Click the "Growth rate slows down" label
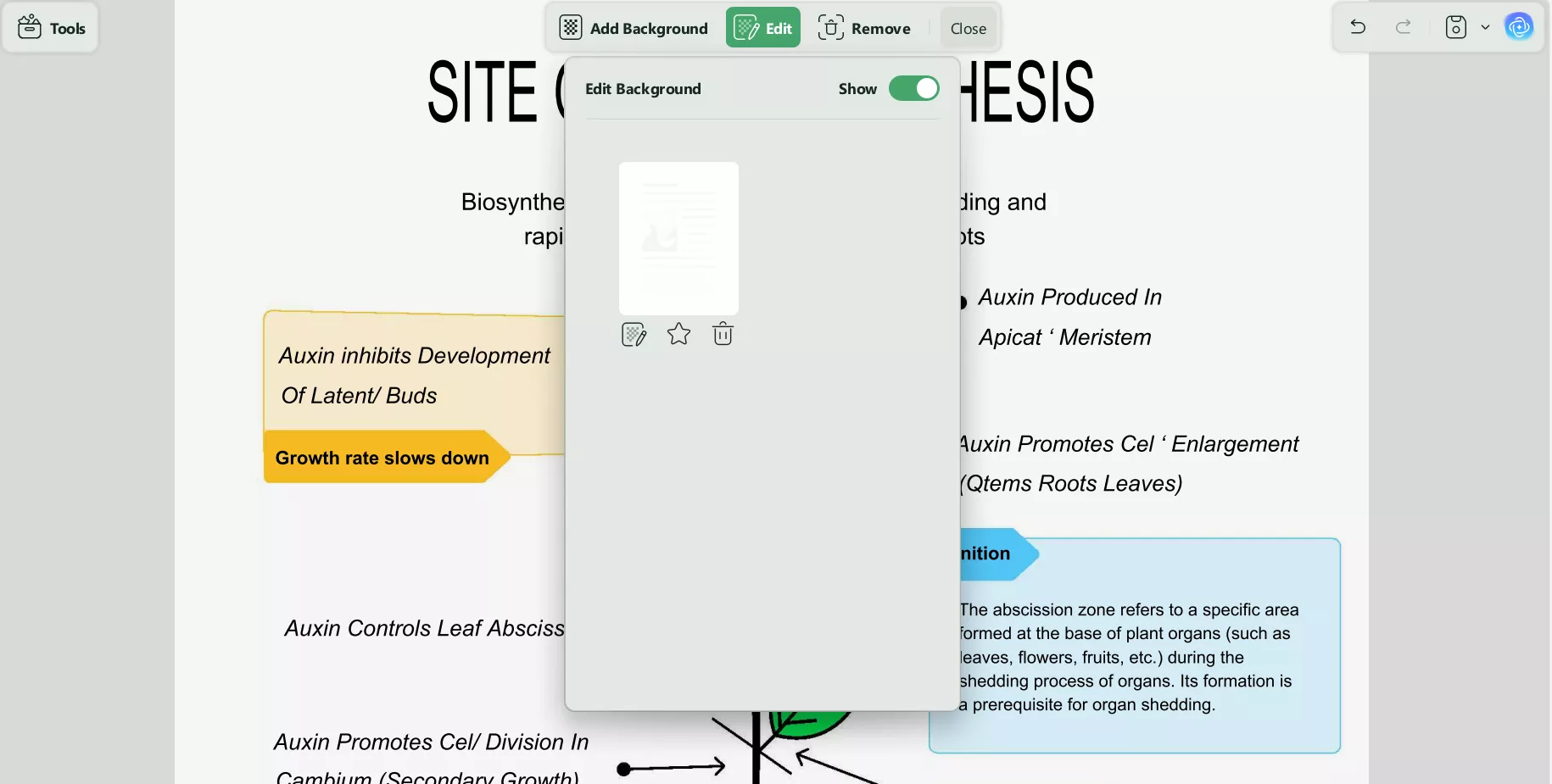1552x784 pixels. point(382,458)
